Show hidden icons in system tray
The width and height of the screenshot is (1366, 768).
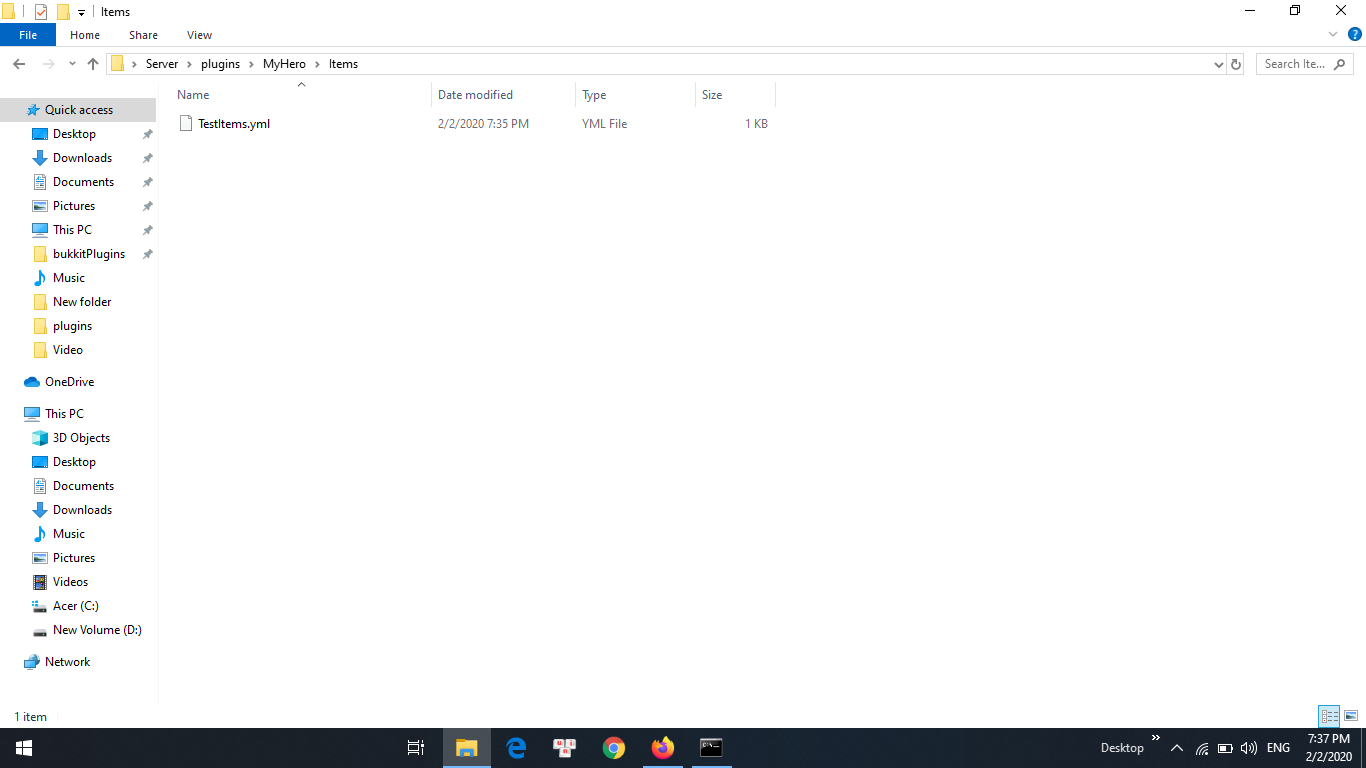[1177, 748]
